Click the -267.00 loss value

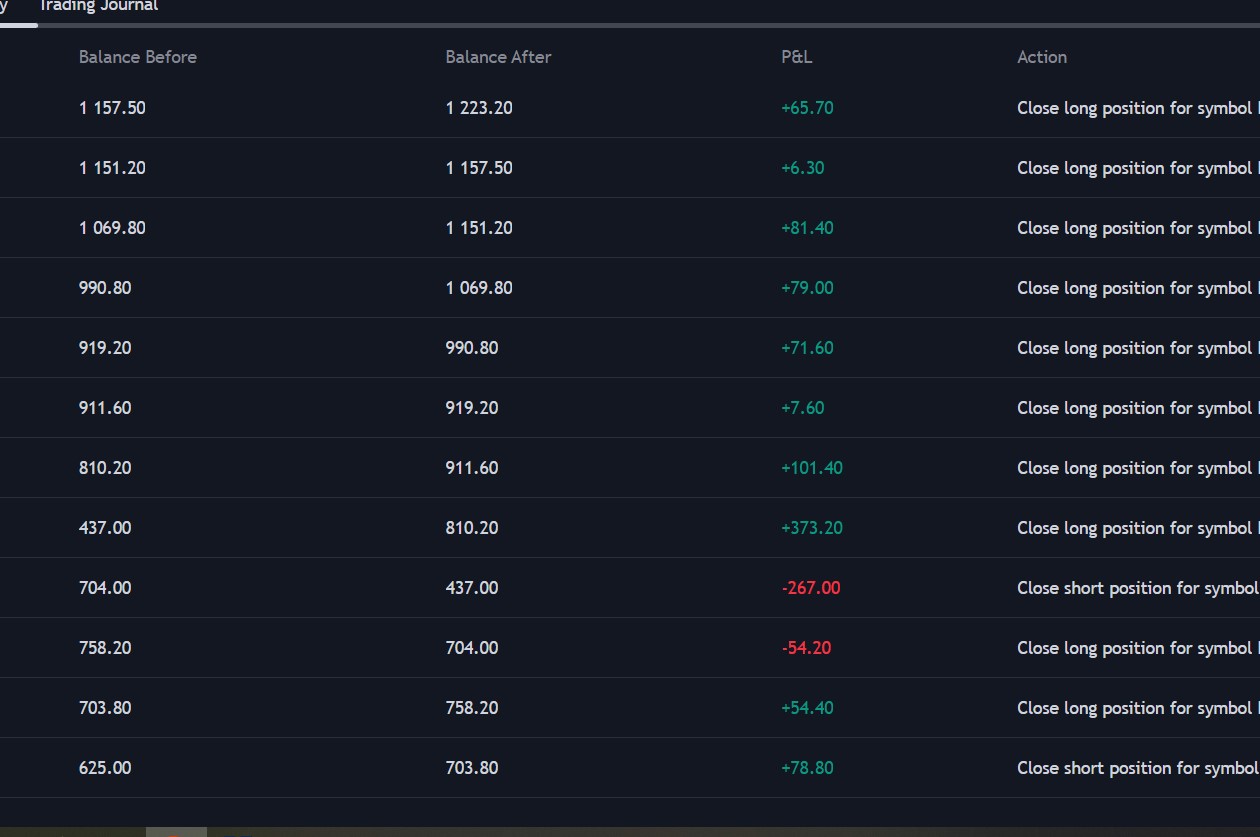pos(810,588)
